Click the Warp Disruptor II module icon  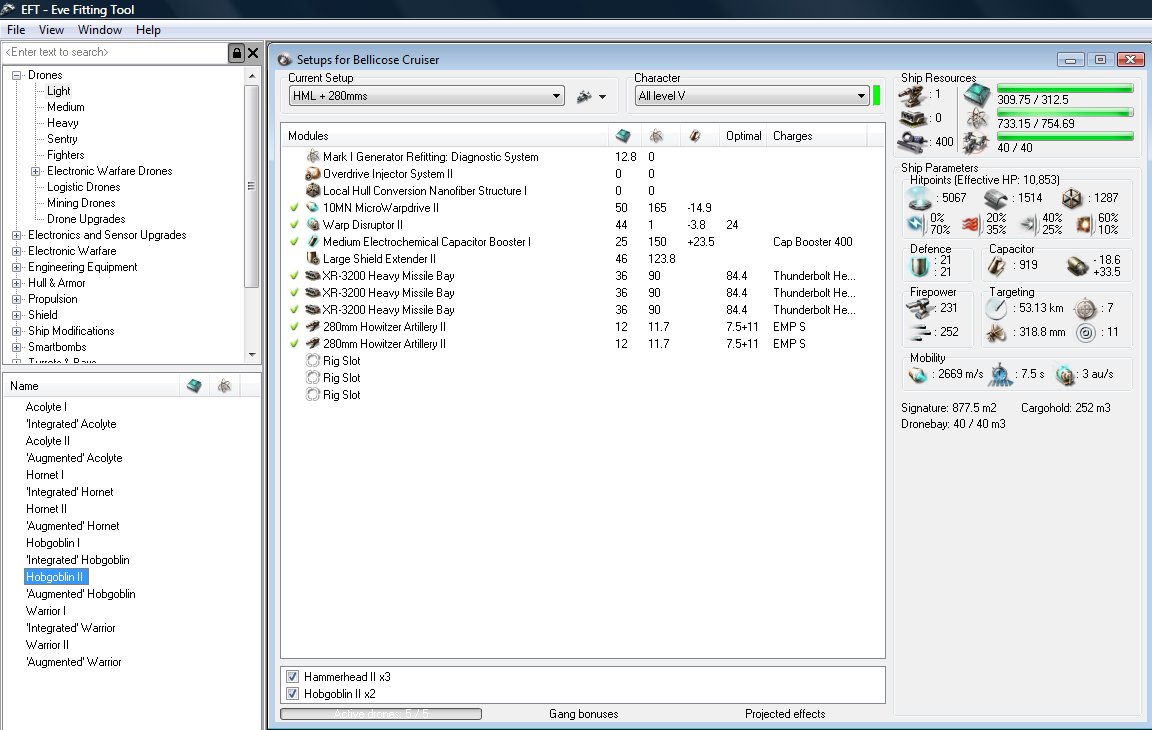click(313, 225)
